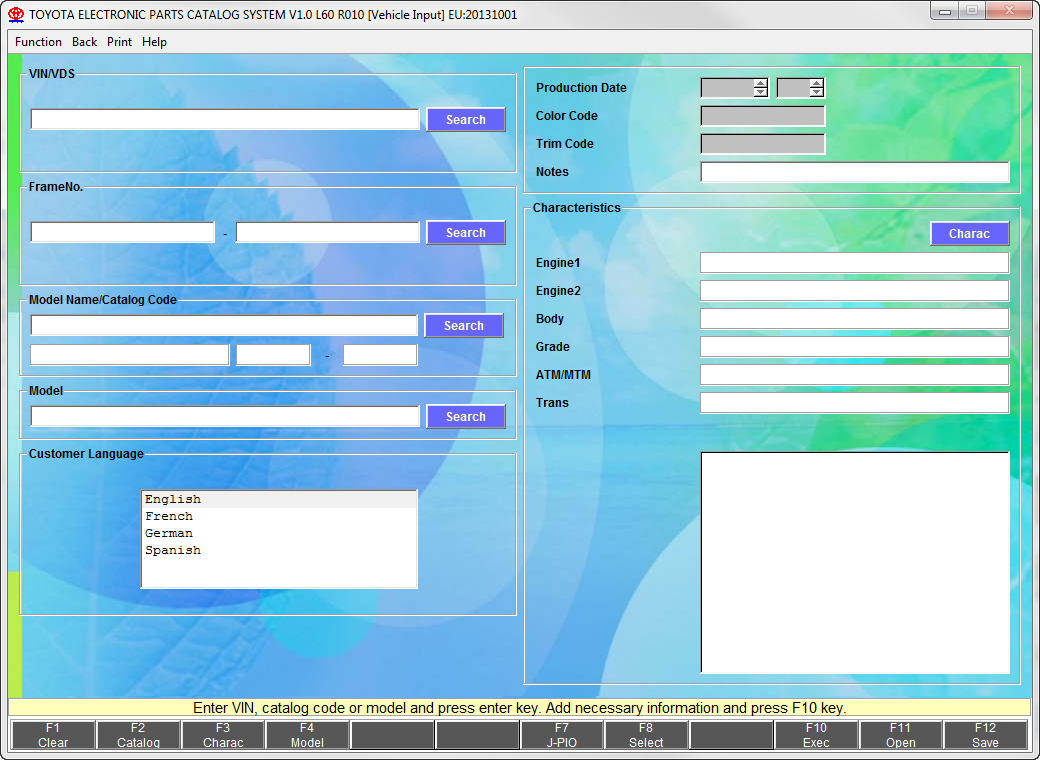
Task: Open the Function menu
Action: click(38, 42)
